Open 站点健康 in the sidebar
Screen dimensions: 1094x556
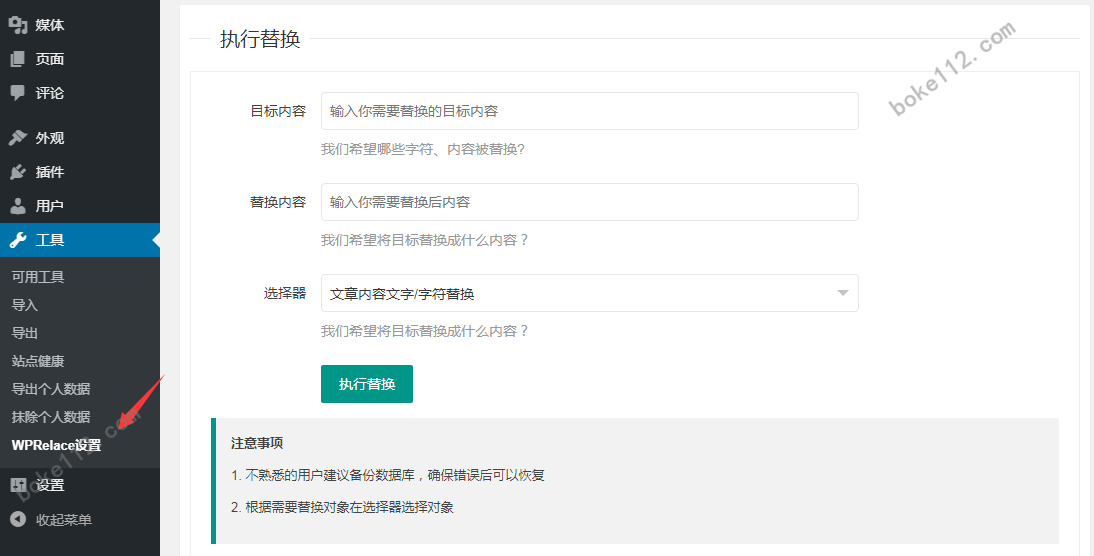[x=38, y=361]
